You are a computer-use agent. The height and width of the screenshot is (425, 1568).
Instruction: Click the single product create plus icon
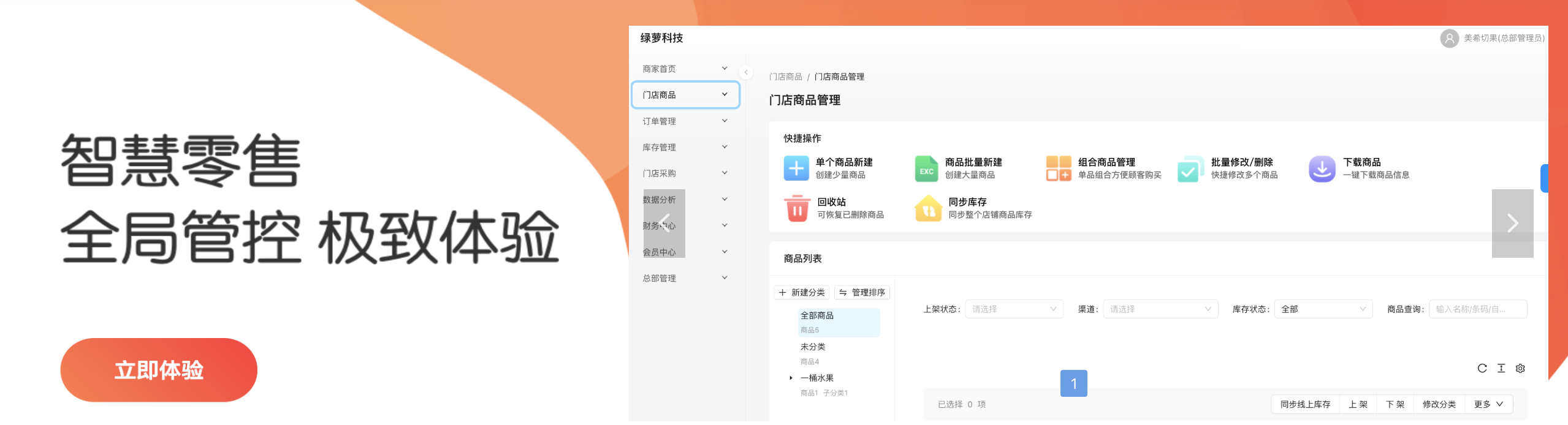pos(796,168)
